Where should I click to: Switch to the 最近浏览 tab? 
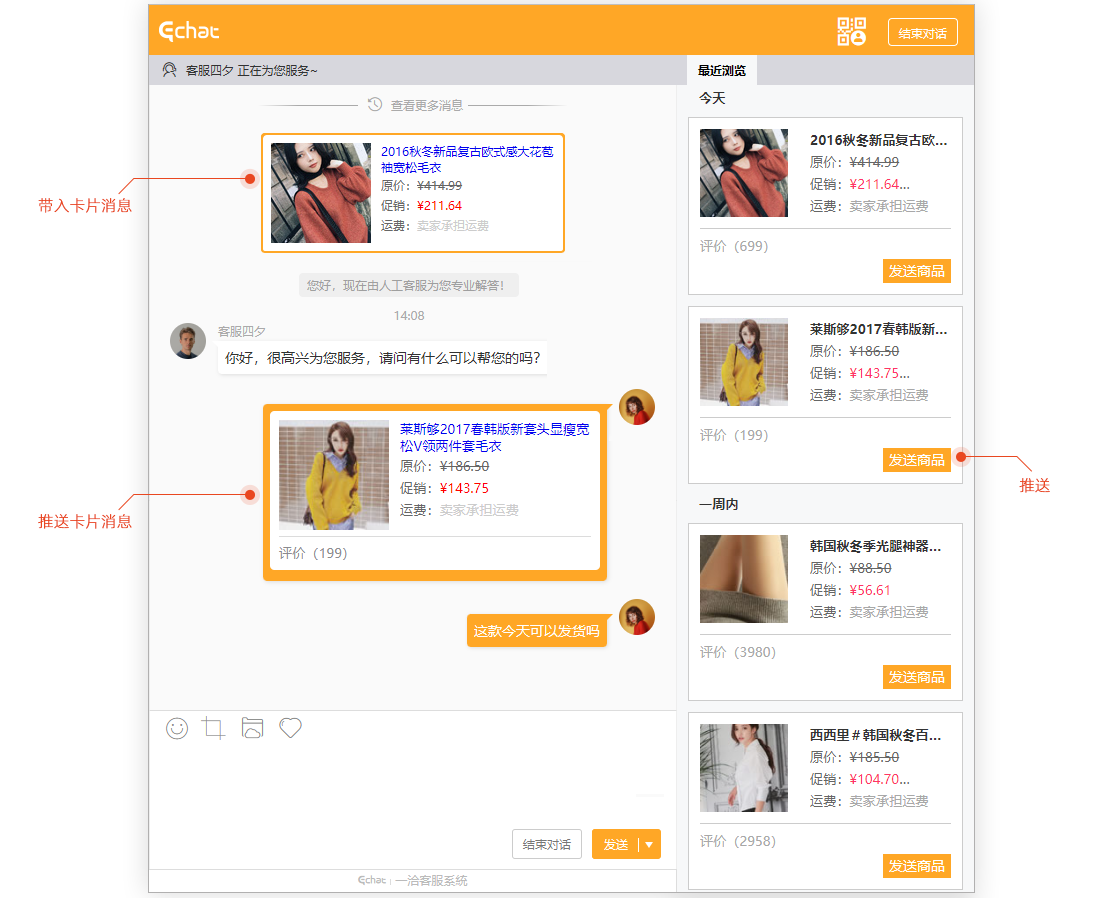tap(721, 70)
